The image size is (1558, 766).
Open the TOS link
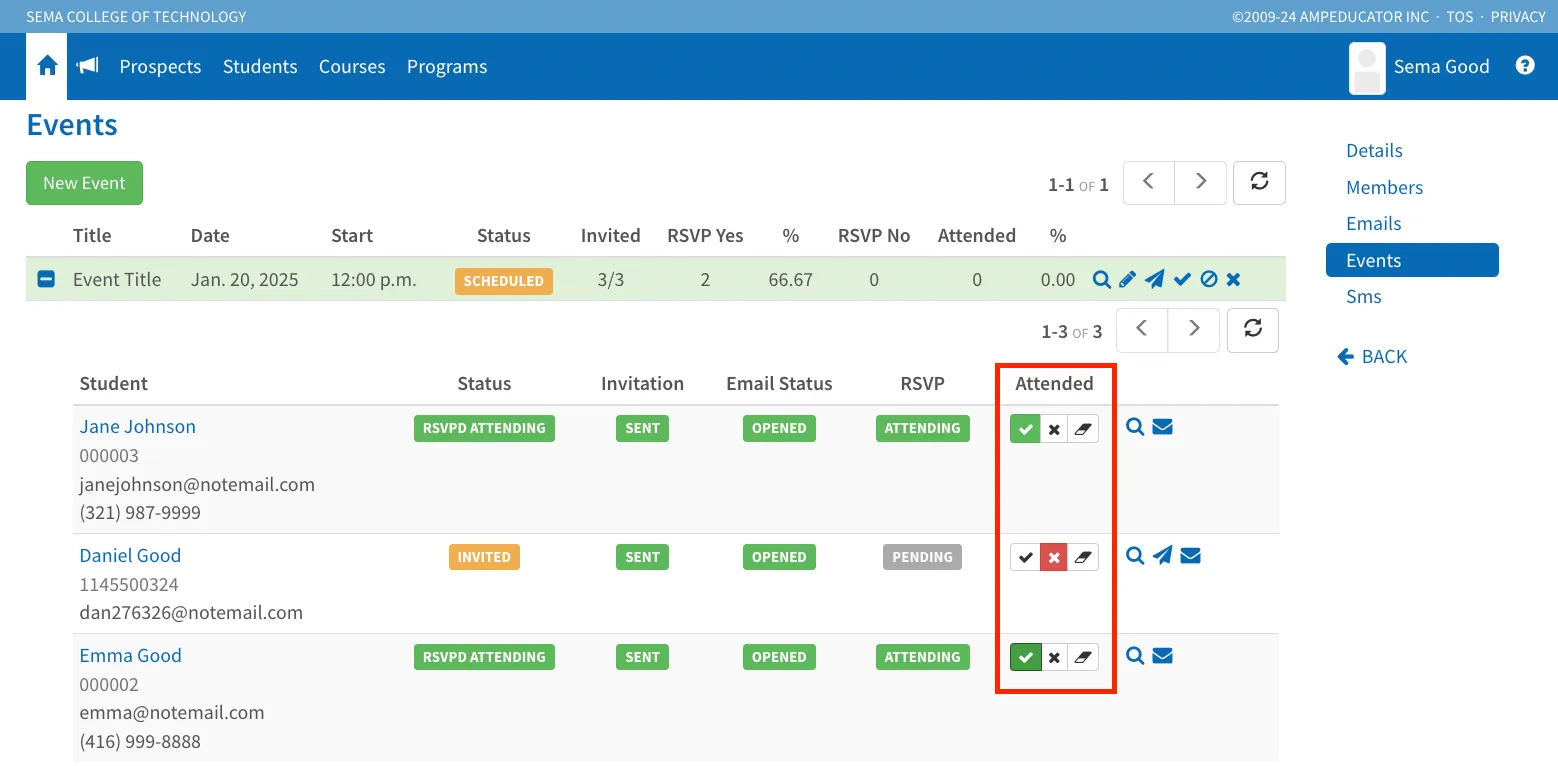(x=1460, y=17)
